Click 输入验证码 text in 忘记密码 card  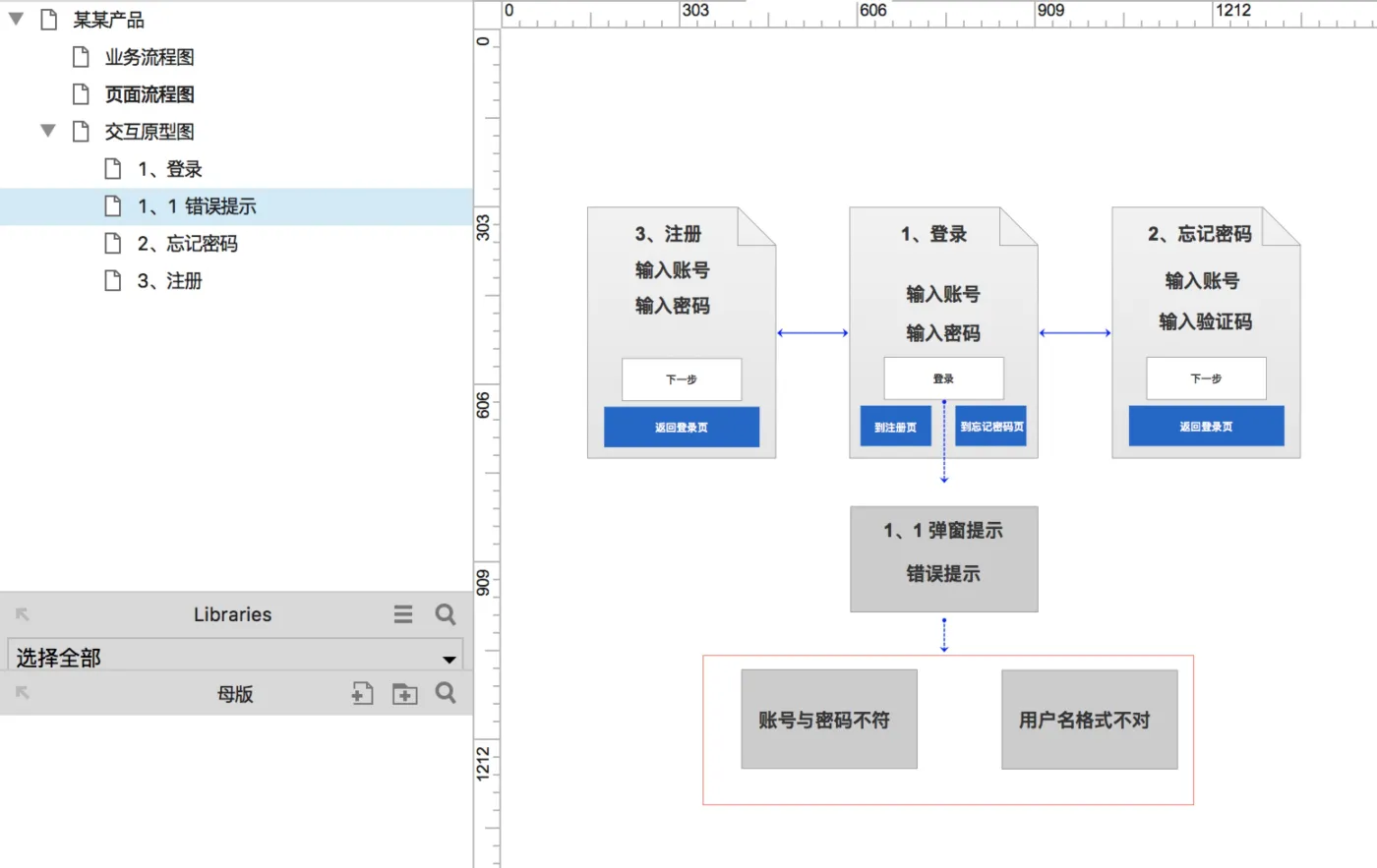(x=1206, y=321)
